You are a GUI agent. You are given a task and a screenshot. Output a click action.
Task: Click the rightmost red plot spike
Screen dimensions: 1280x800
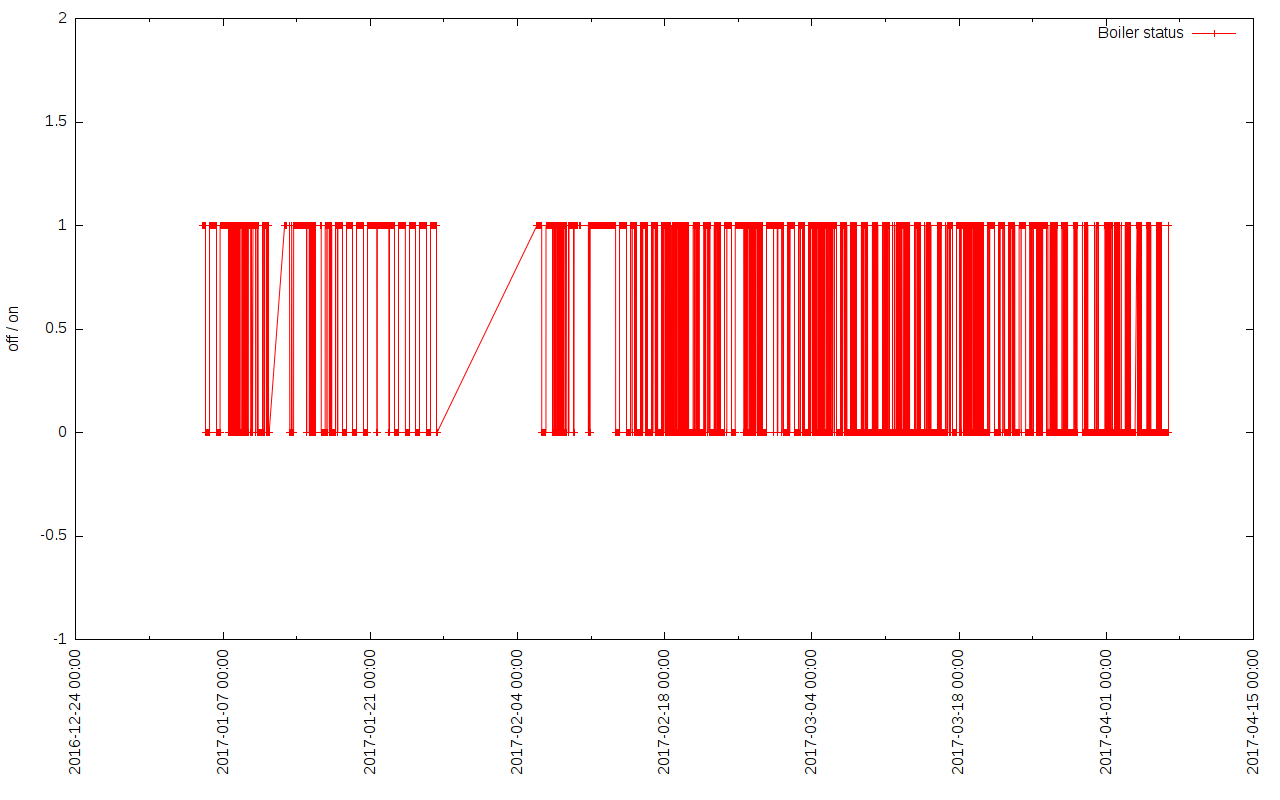[x=1168, y=330]
